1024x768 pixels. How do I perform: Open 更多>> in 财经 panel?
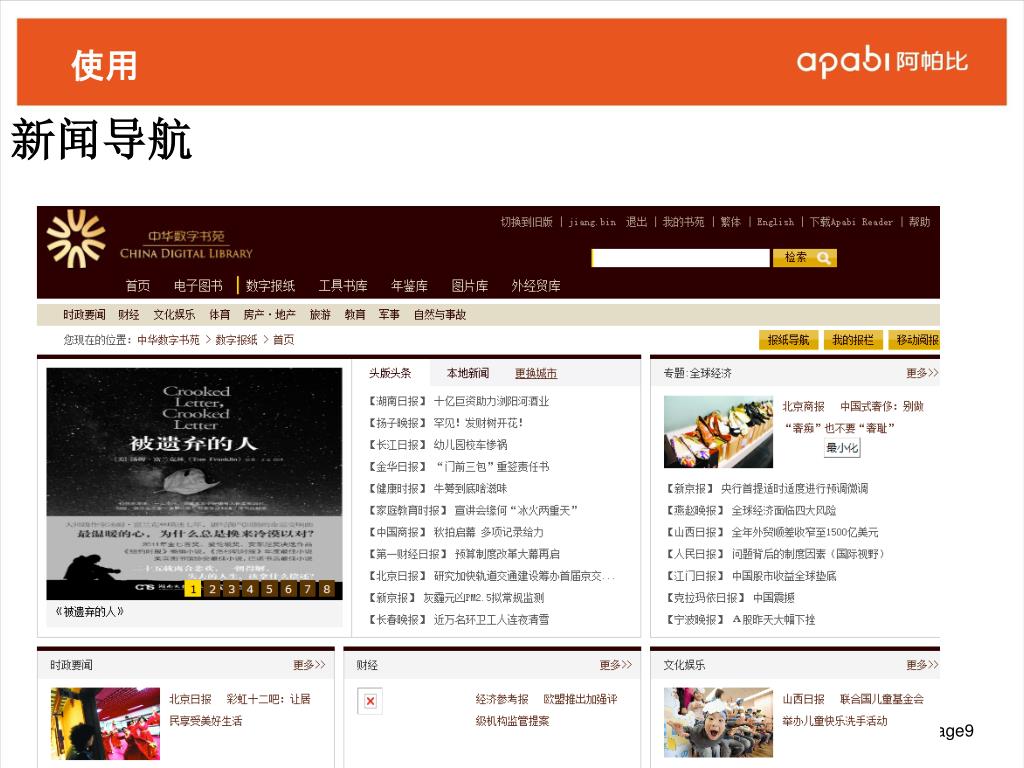(x=616, y=665)
